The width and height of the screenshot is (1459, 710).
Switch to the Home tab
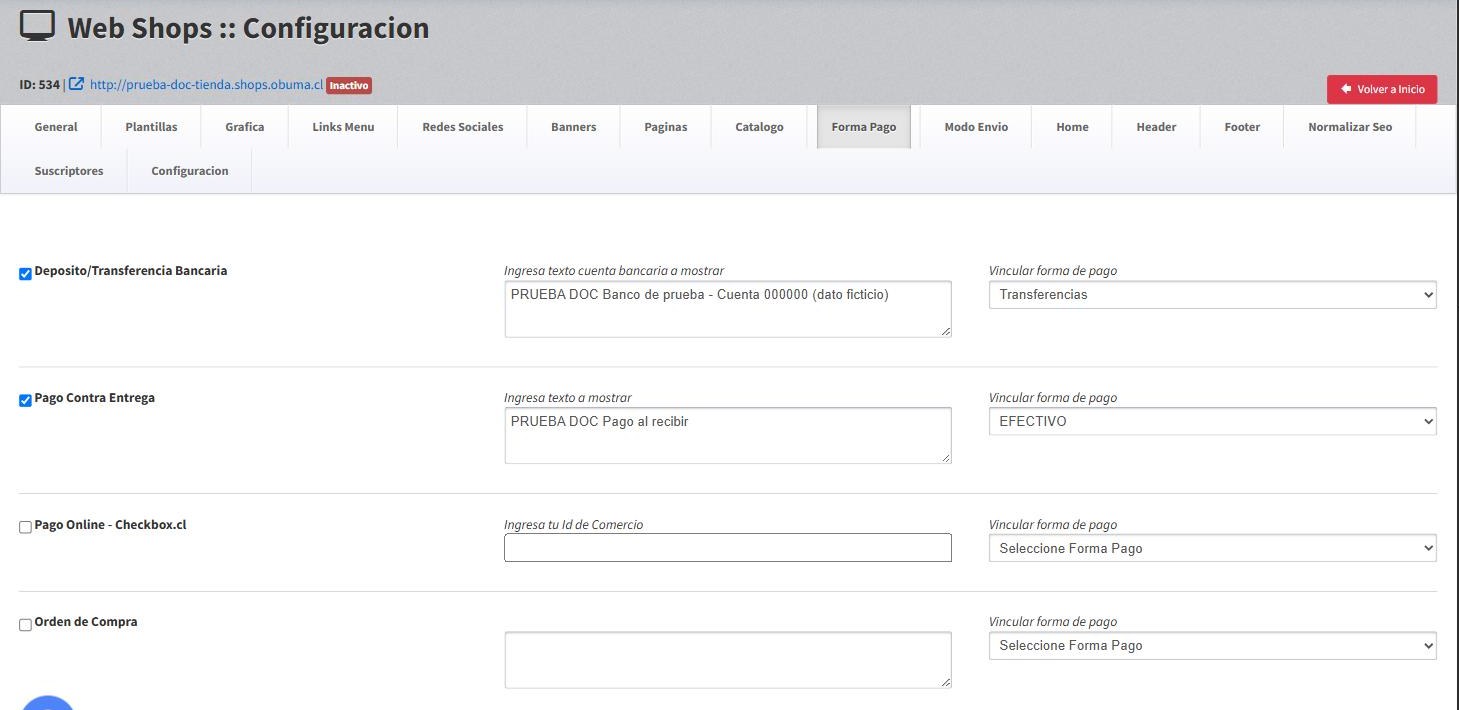click(x=1072, y=127)
